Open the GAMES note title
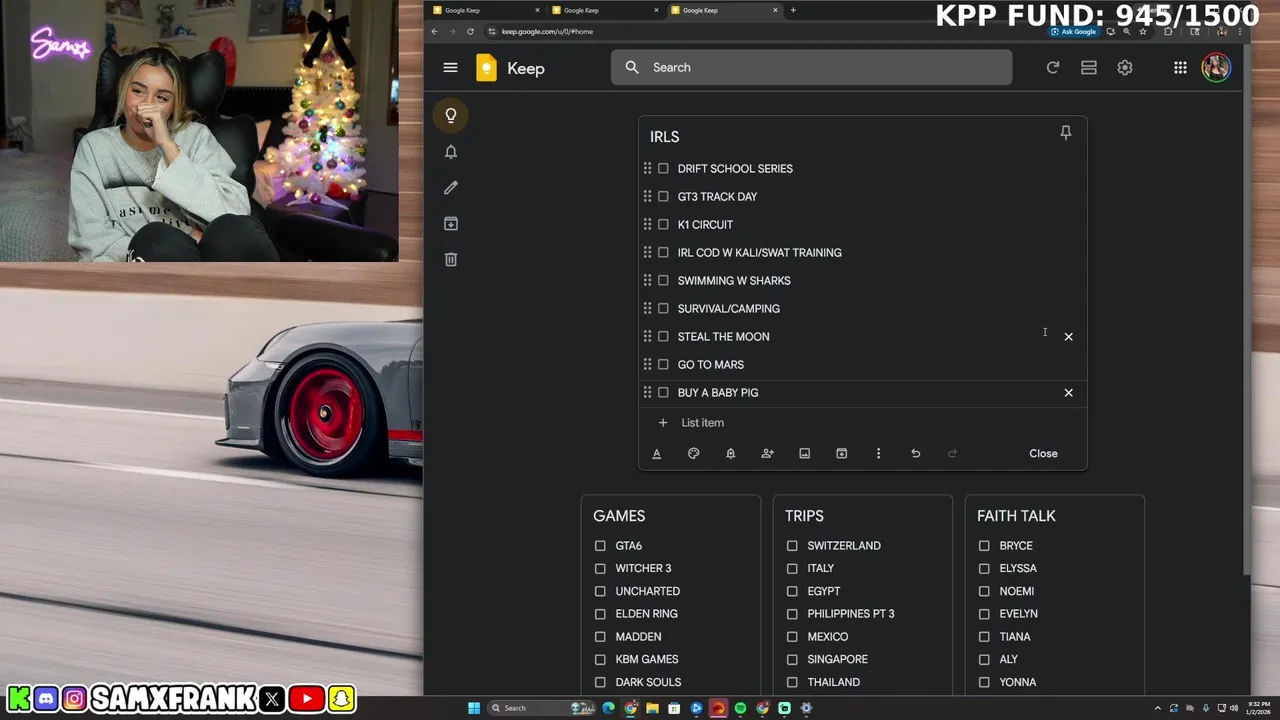Image resolution: width=1280 pixels, height=720 pixels. click(x=619, y=516)
